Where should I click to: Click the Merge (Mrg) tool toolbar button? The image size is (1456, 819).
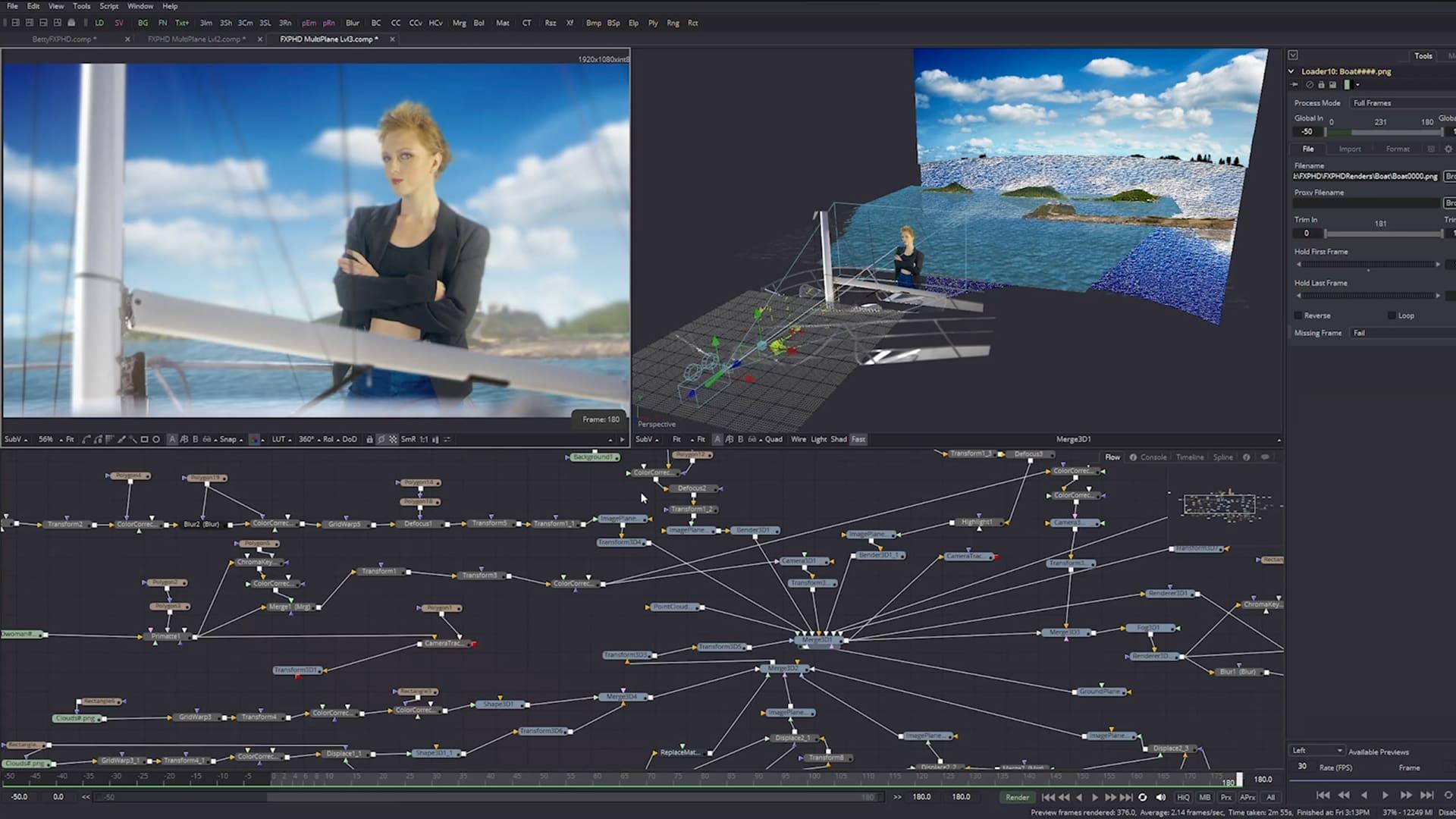point(459,23)
